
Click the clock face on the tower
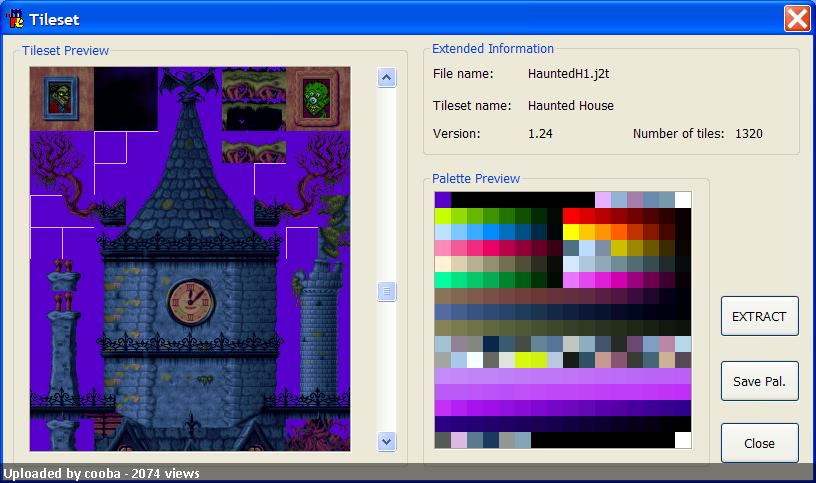point(190,302)
